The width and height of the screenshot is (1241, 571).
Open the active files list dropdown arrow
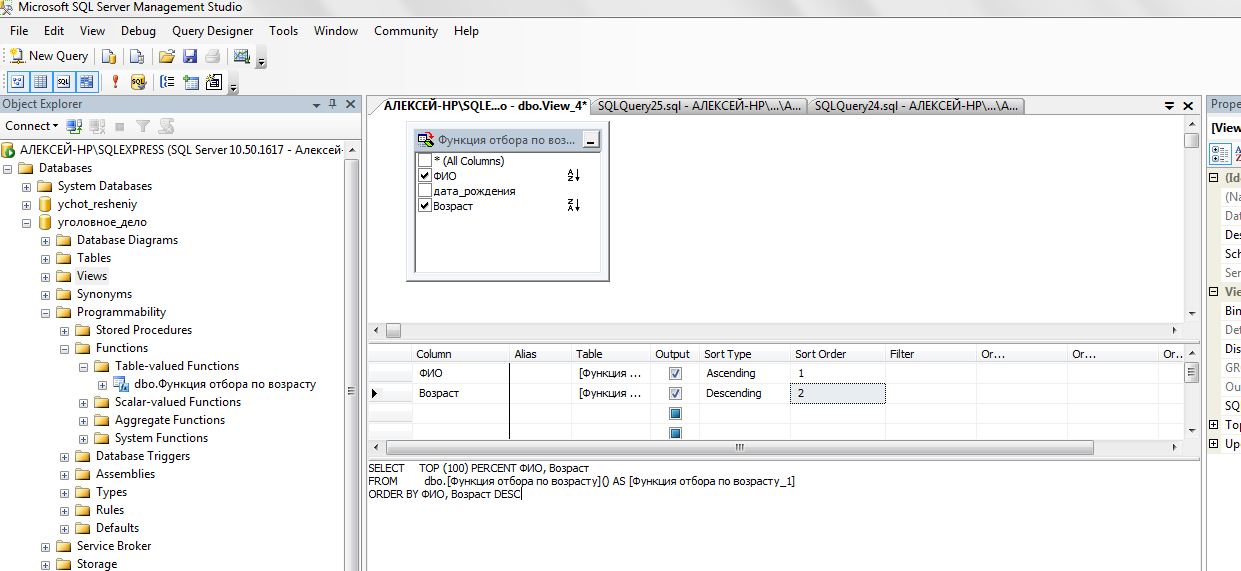[x=1170, y=106]
